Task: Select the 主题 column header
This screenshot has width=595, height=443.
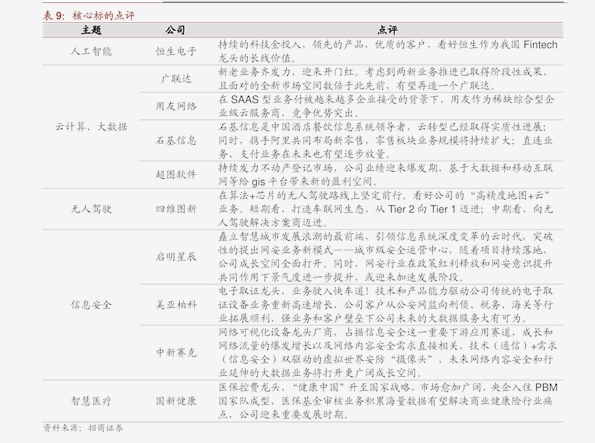Action: tap(91, 30)
